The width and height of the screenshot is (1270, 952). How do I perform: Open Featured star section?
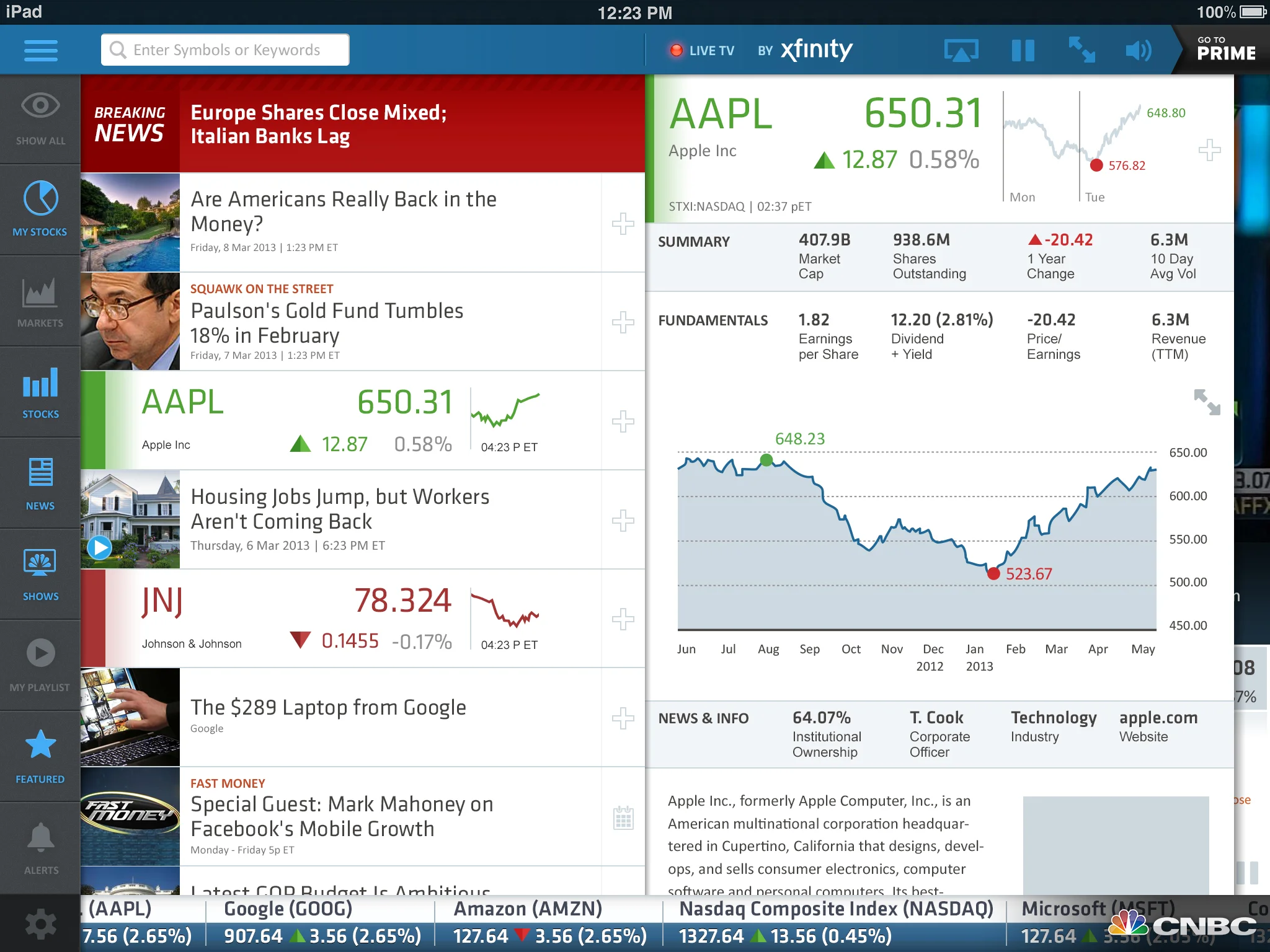40,757
